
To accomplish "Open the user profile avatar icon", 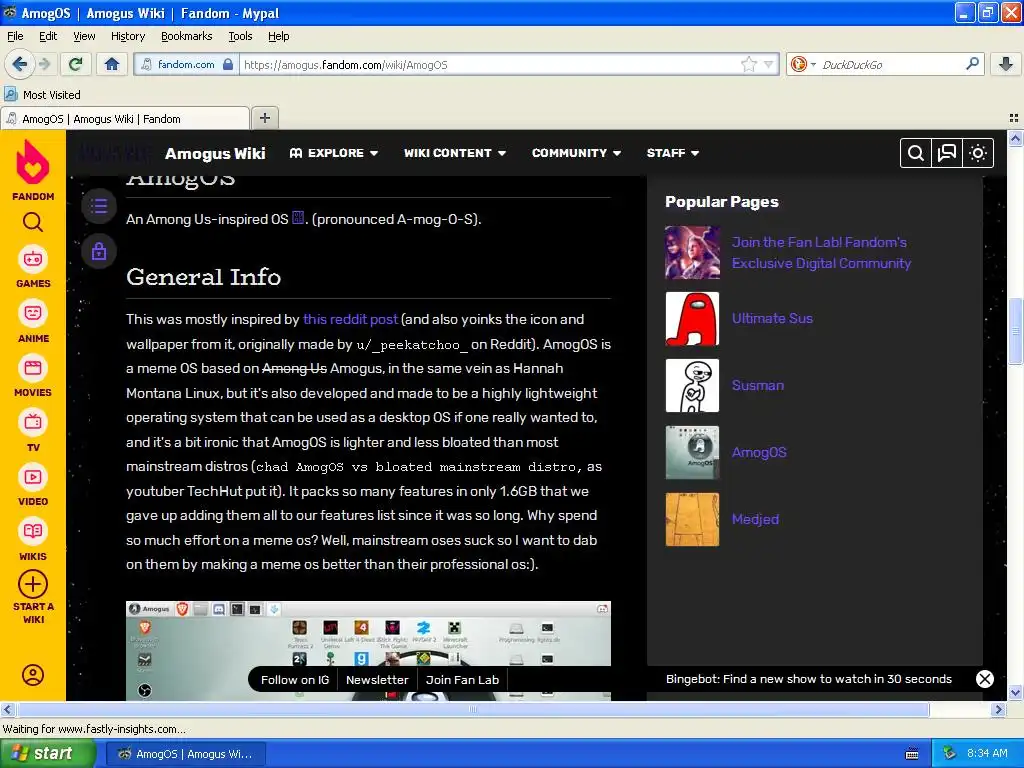I will [33, 675].
